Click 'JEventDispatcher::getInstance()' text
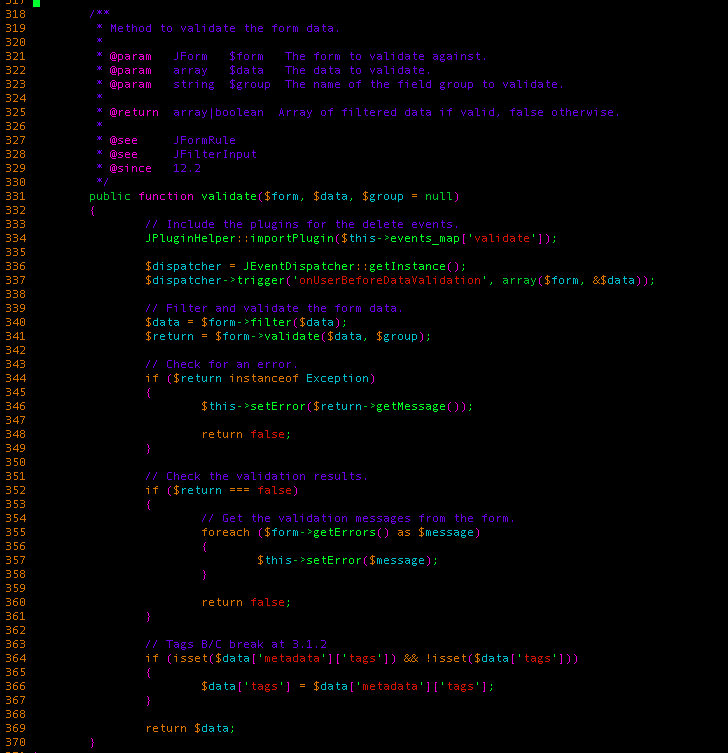This screenshot has height=753, width=728. point(352,267)
